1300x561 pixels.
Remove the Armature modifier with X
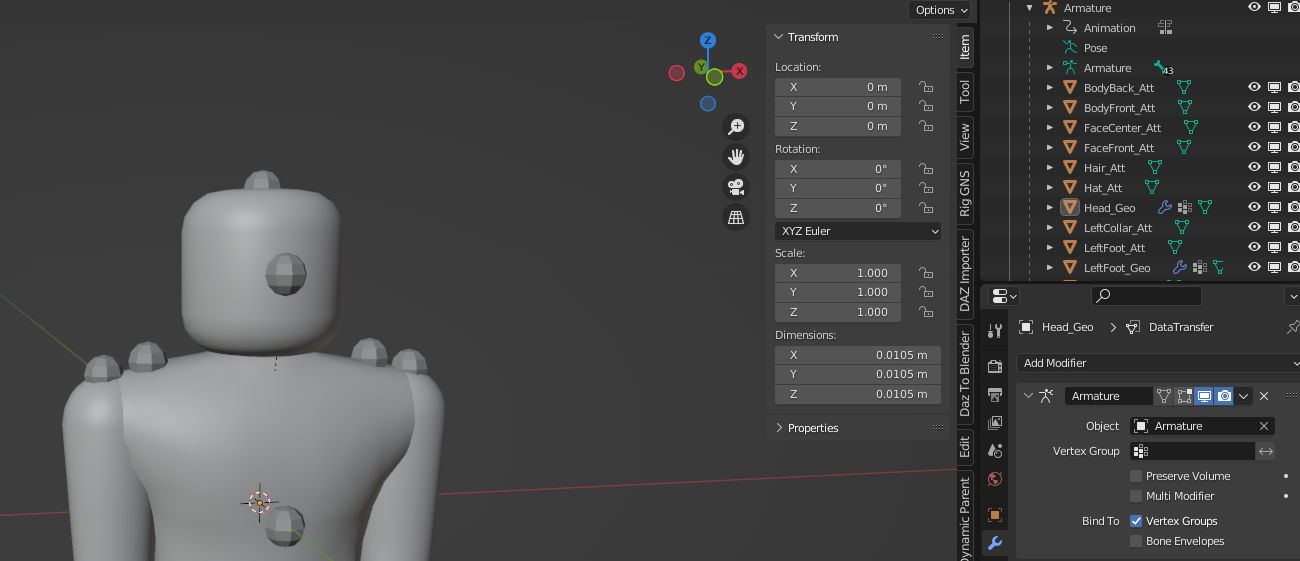click(x=1264, y=396)
